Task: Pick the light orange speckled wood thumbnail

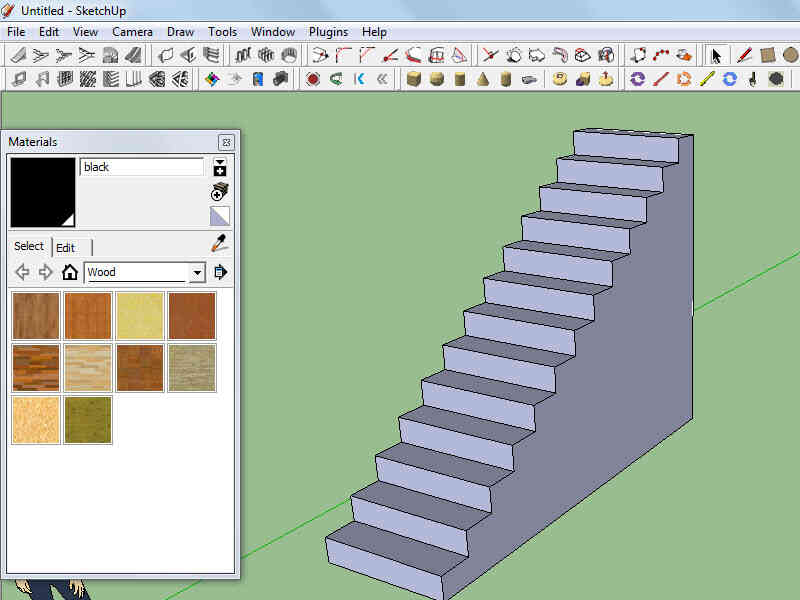Action: click(x=36, y=420)
